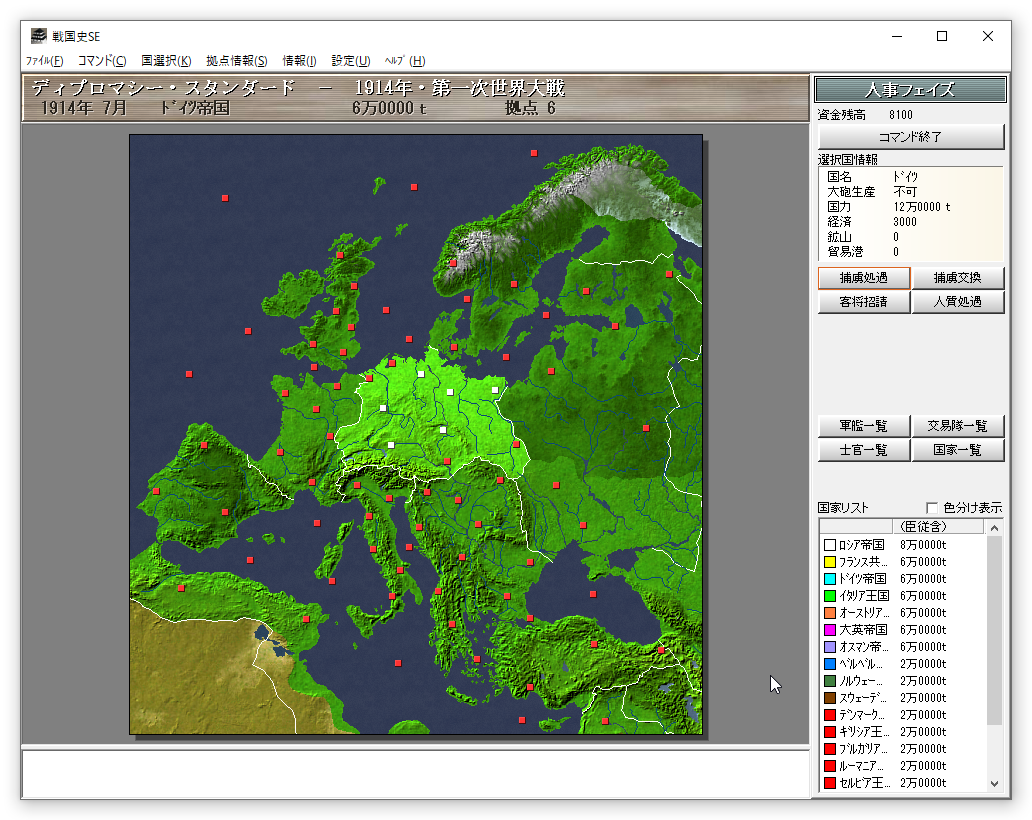Click the magenta 大英帝国 color square
Viewport: 1032px width, 820px height.
[829, 630]
